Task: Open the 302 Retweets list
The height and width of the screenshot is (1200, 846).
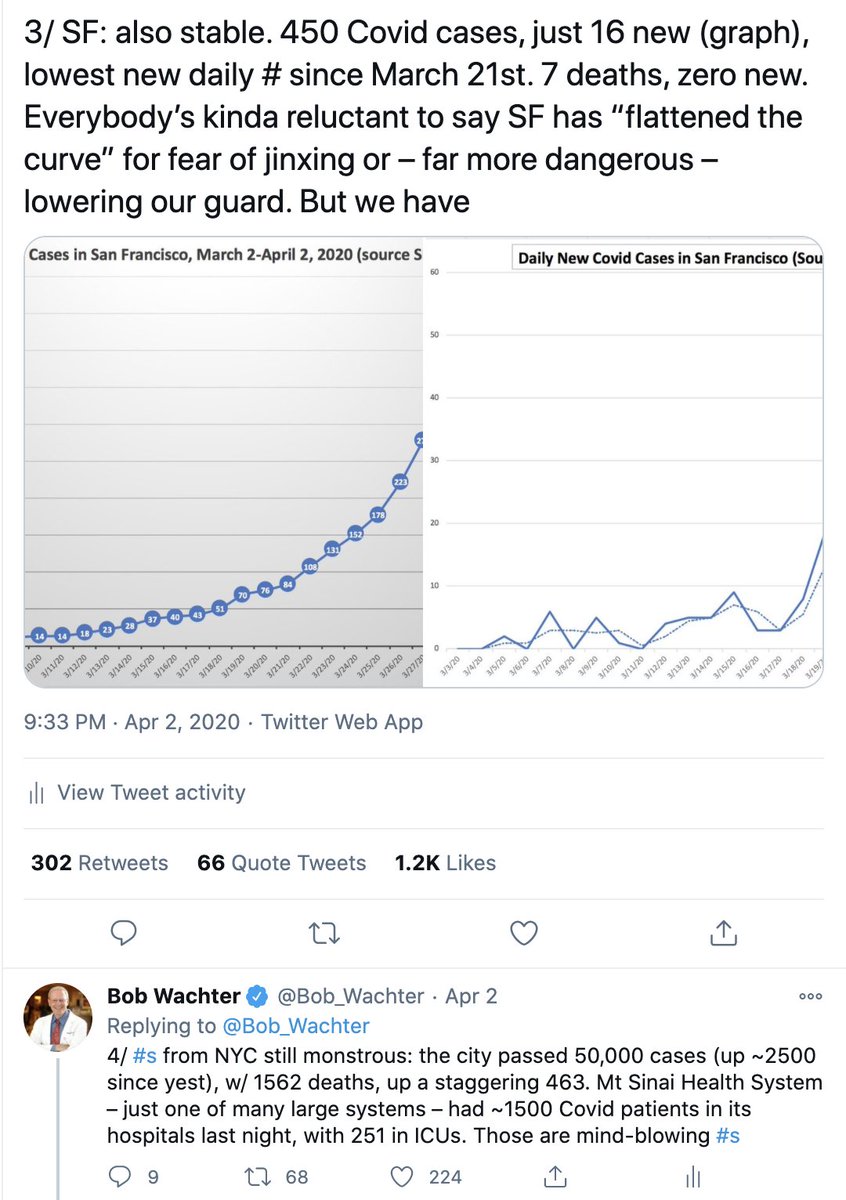Action: [100, 862]
